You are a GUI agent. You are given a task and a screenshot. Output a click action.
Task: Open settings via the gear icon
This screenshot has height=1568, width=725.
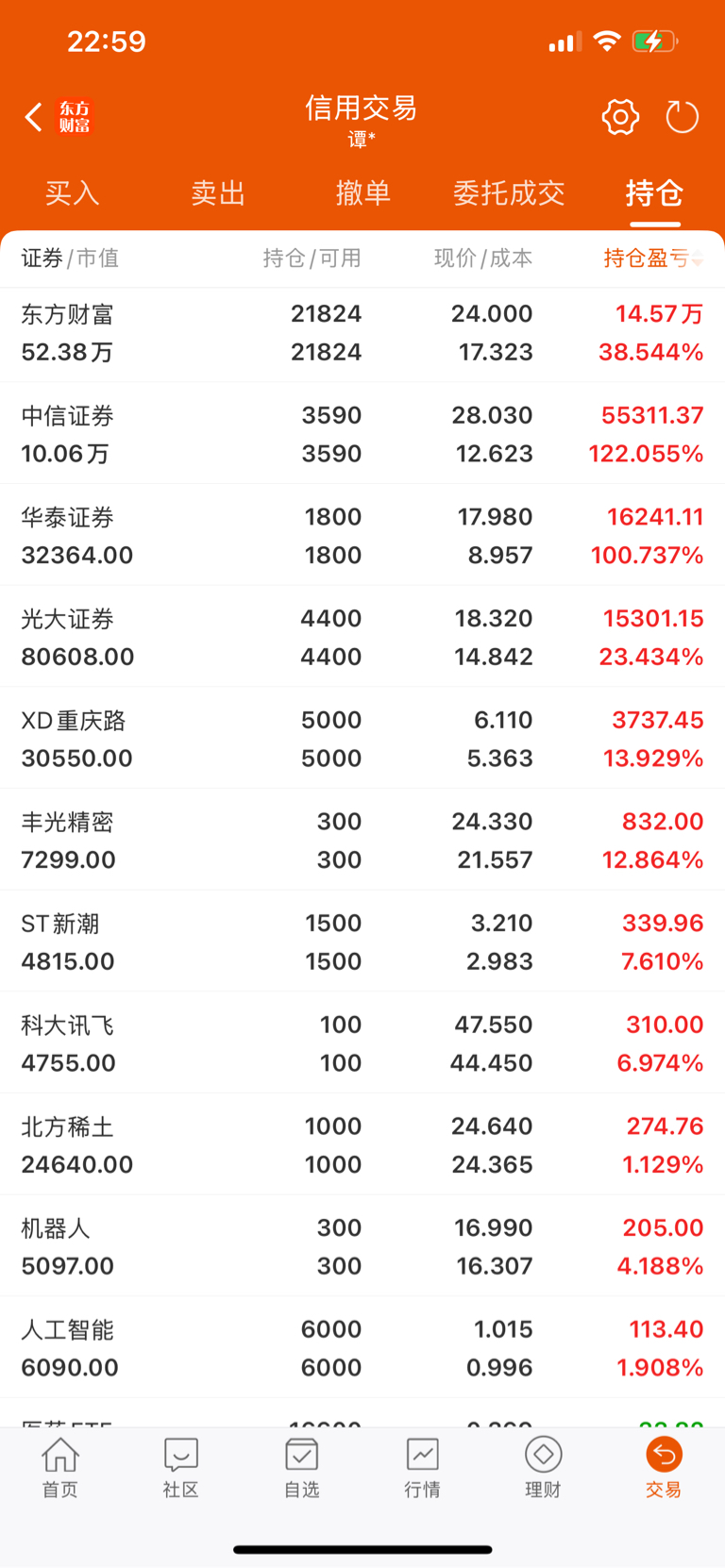620,117
